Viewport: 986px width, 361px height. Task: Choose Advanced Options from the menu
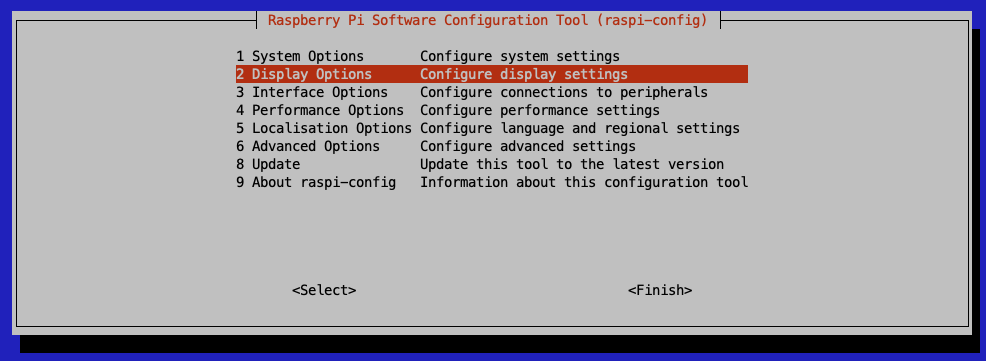[x=492, y=147]
